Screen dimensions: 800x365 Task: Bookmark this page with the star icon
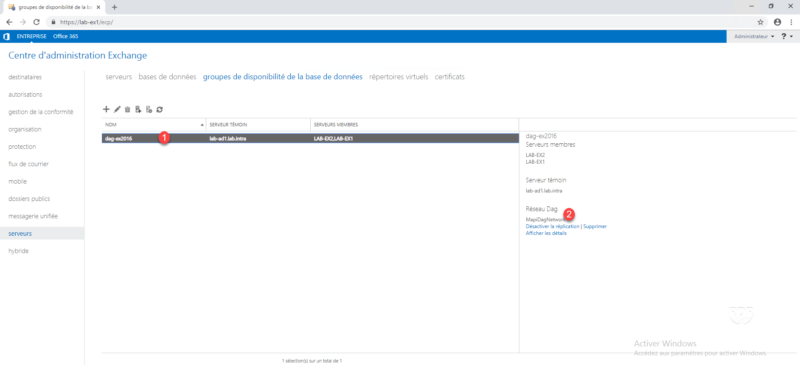click(760, 22)
